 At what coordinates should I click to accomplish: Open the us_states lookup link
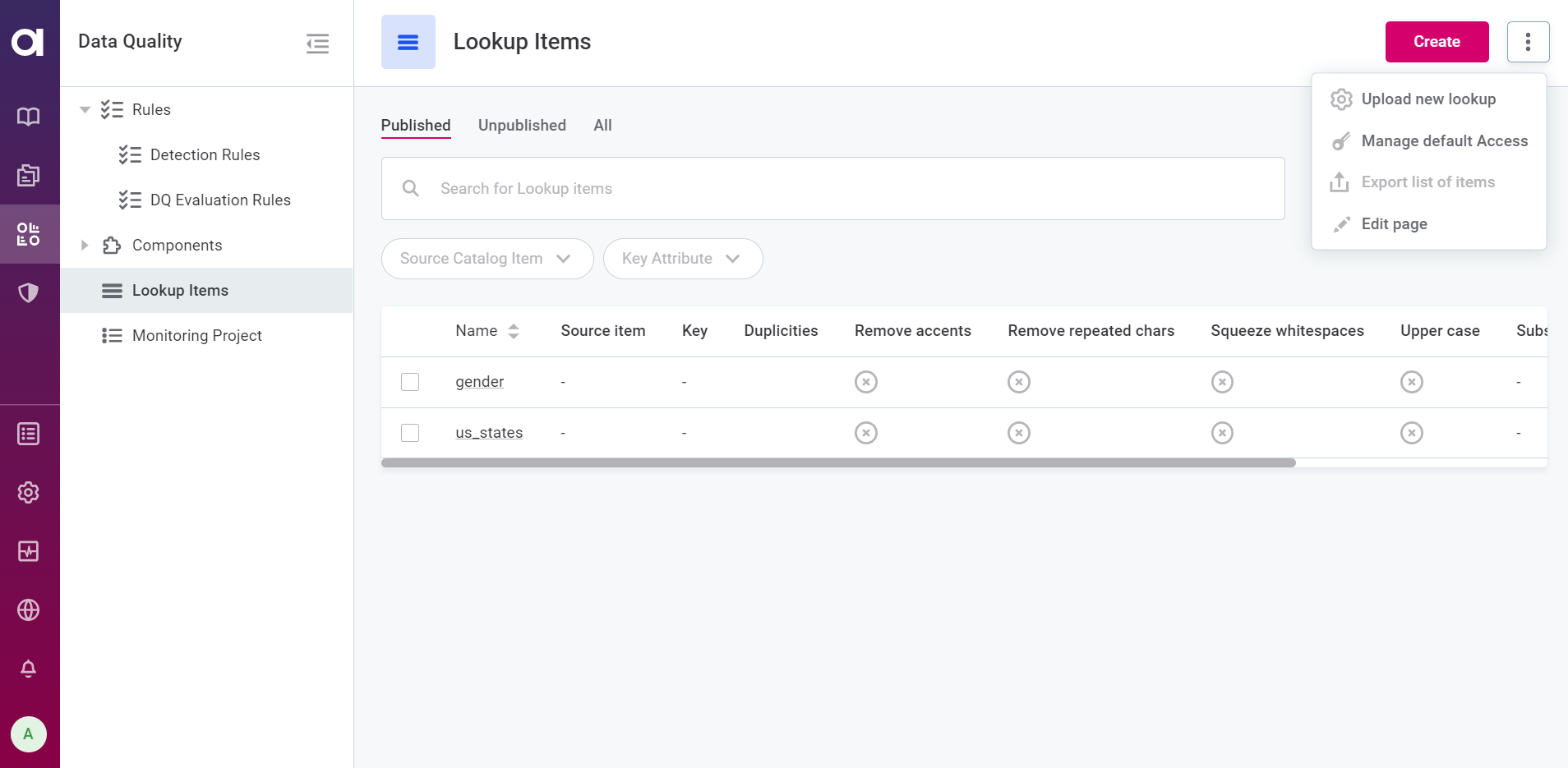click(x=489, y=433)
